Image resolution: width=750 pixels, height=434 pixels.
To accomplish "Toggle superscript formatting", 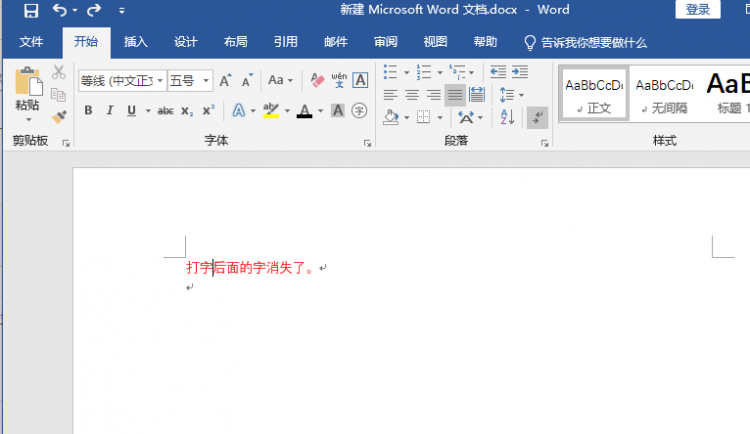I will pos(208,111).
